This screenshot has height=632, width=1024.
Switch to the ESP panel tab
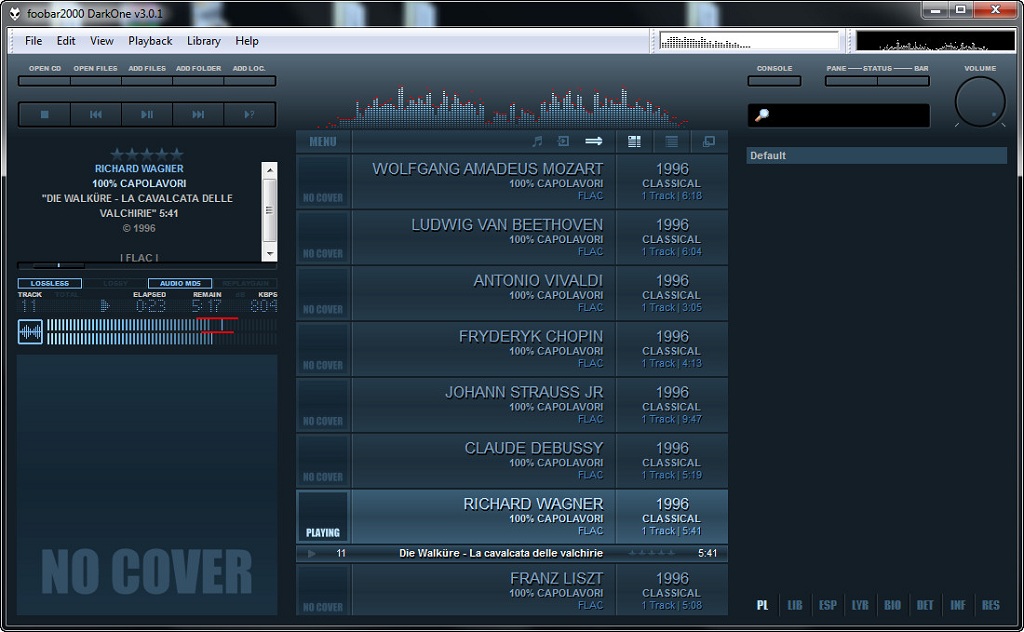827,605
